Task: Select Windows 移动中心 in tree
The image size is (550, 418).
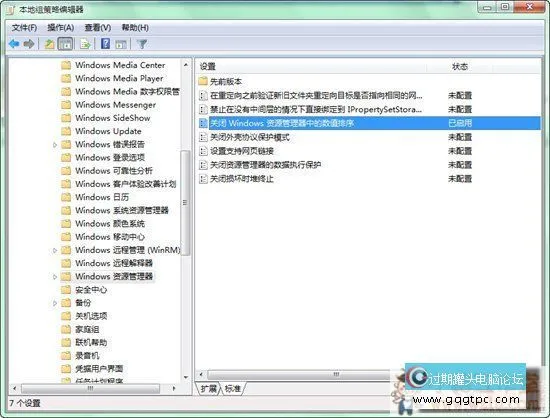Action: point(110,237)
